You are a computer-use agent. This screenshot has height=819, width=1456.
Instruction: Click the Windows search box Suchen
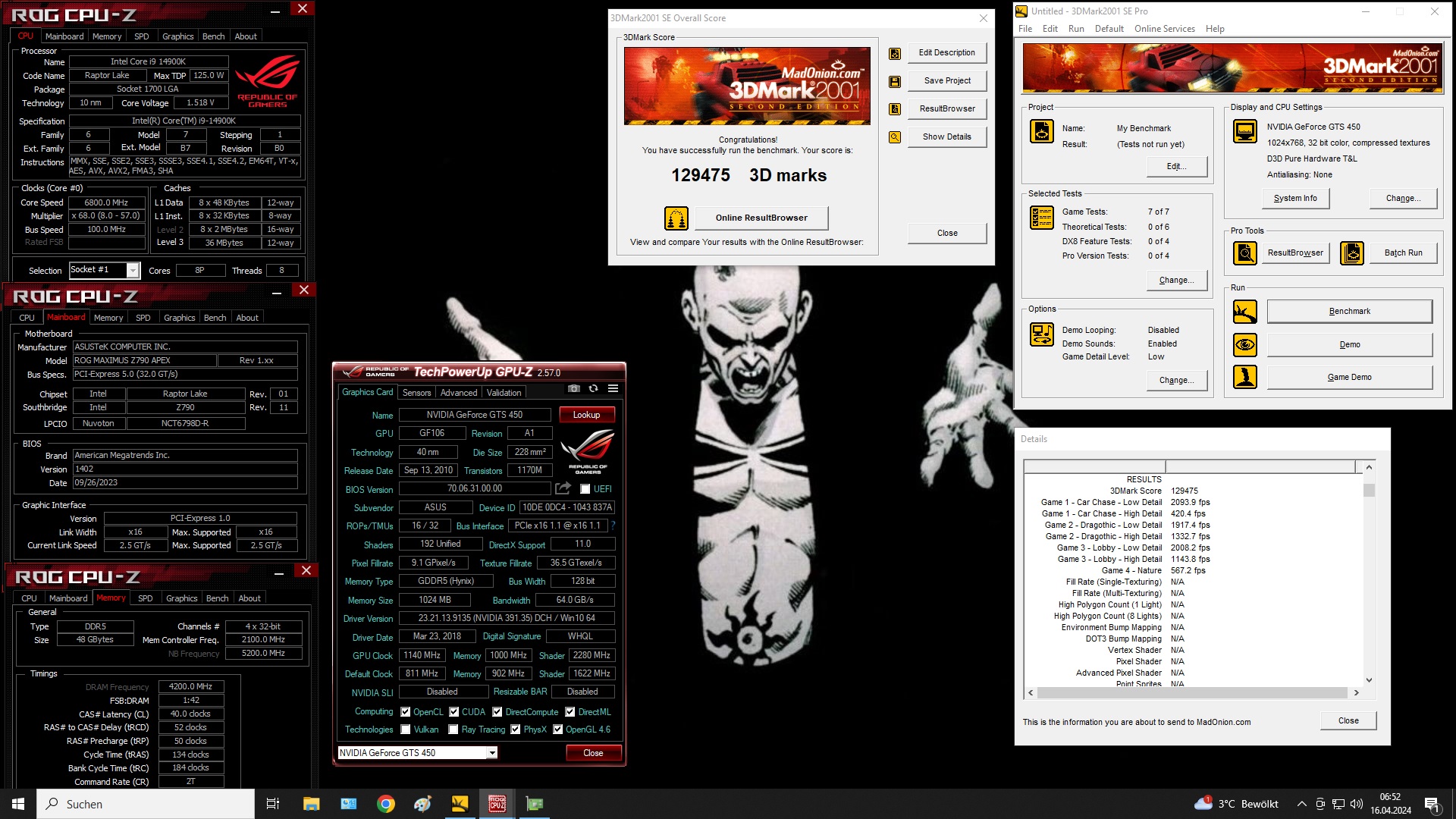146,804
